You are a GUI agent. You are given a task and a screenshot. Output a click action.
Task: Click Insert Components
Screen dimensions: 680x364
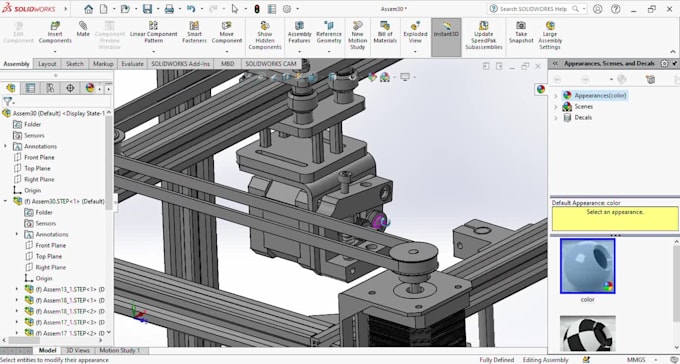(x=55, y=33)
